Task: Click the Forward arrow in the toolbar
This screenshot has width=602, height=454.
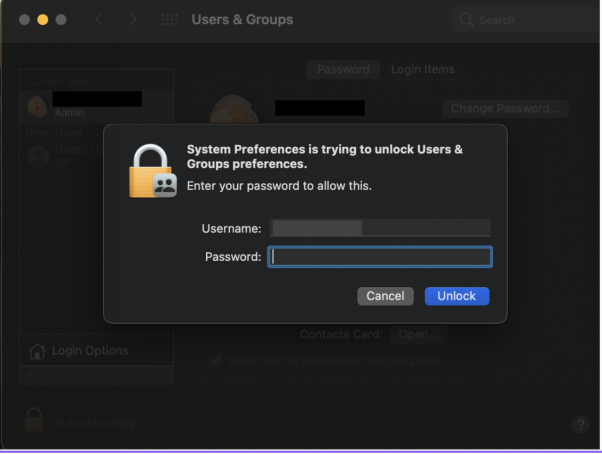Action: (x=132, y=20)
